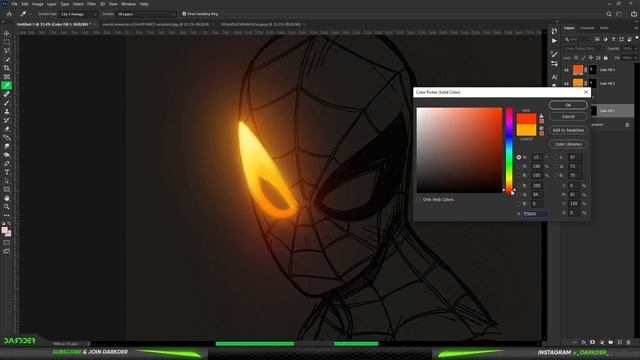
Task: Click the Lock all layer icon
Action: 606,58
